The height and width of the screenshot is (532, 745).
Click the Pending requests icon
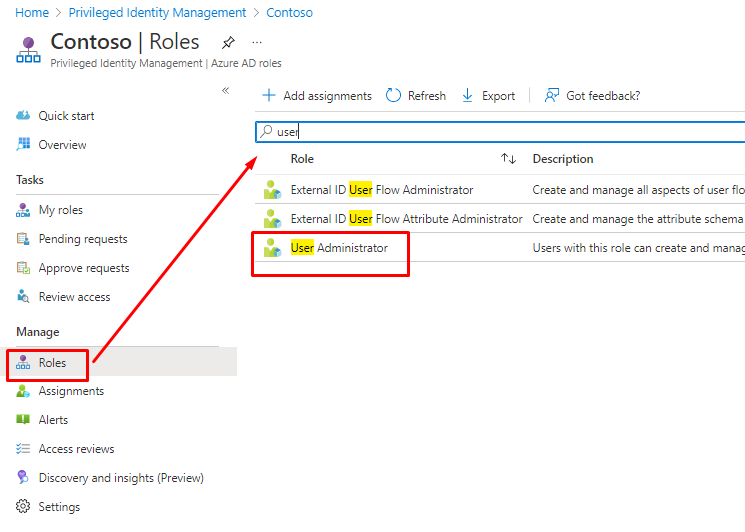(x=24, y=239)
